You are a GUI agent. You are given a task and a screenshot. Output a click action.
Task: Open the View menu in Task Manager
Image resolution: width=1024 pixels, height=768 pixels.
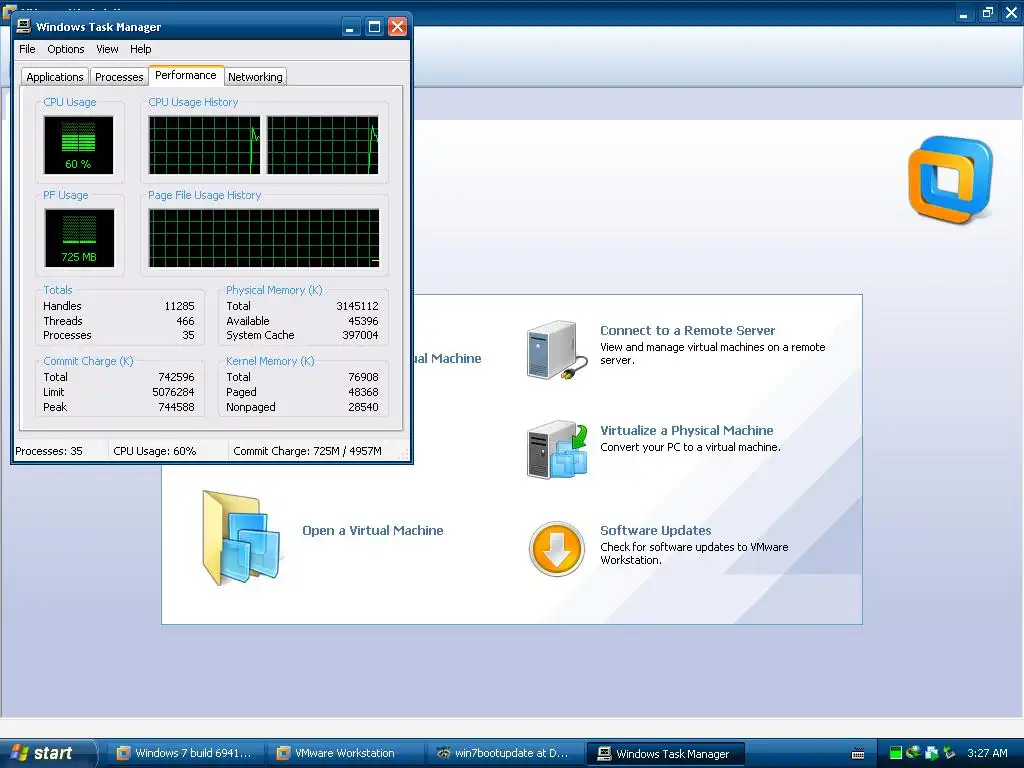pos(107,49)
